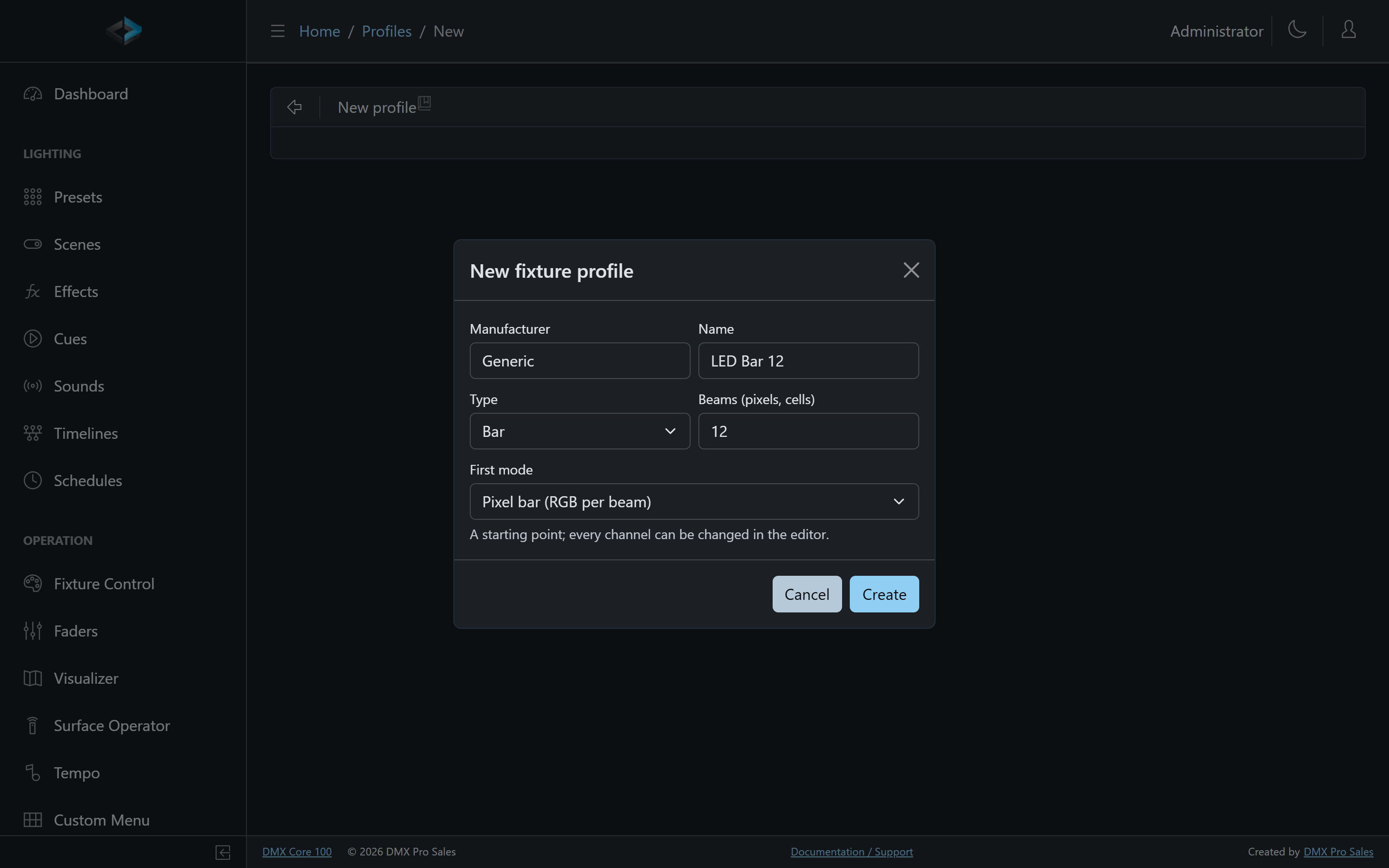Click the Effects fx icon
The width and height of the screenshot is (1389, 868).
pyautogui.click(x=33, y=292)
